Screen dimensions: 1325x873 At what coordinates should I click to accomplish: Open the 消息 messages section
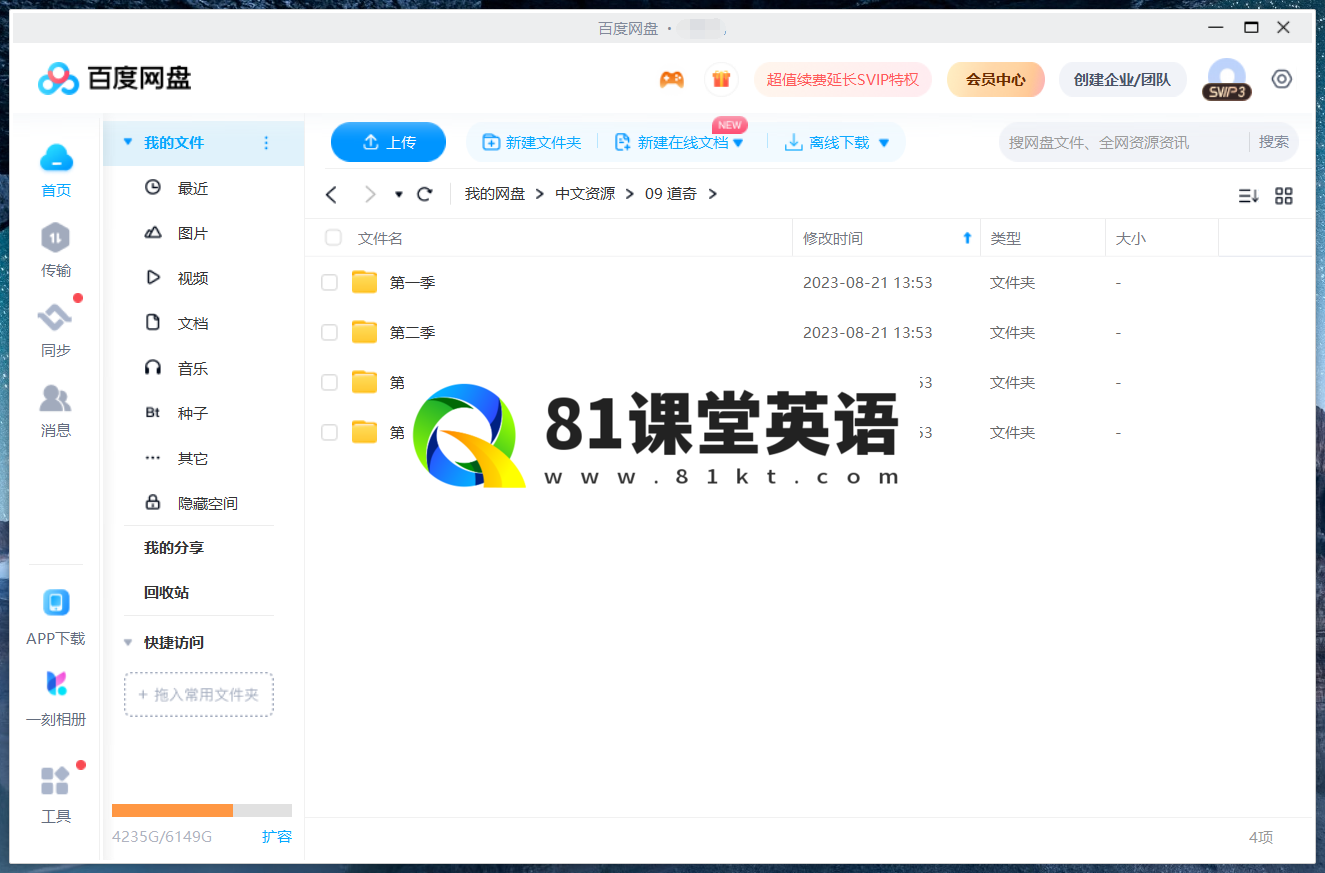click(x=56, y=410)
